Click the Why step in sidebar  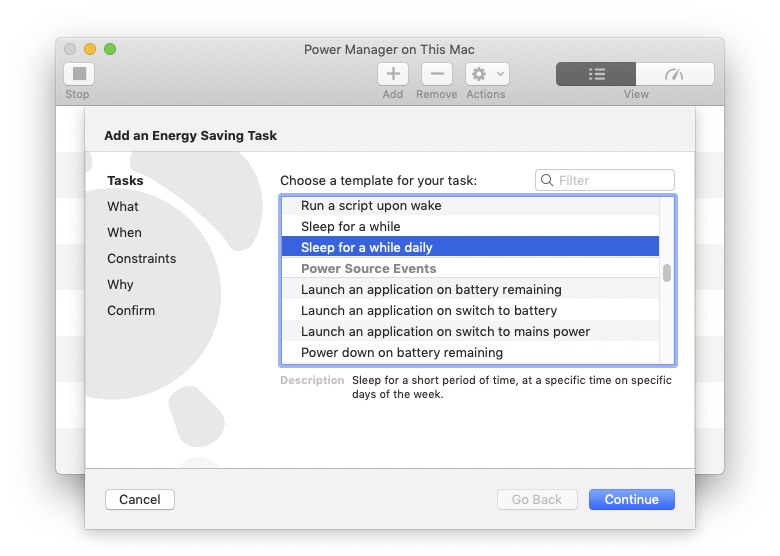point(120,284)
